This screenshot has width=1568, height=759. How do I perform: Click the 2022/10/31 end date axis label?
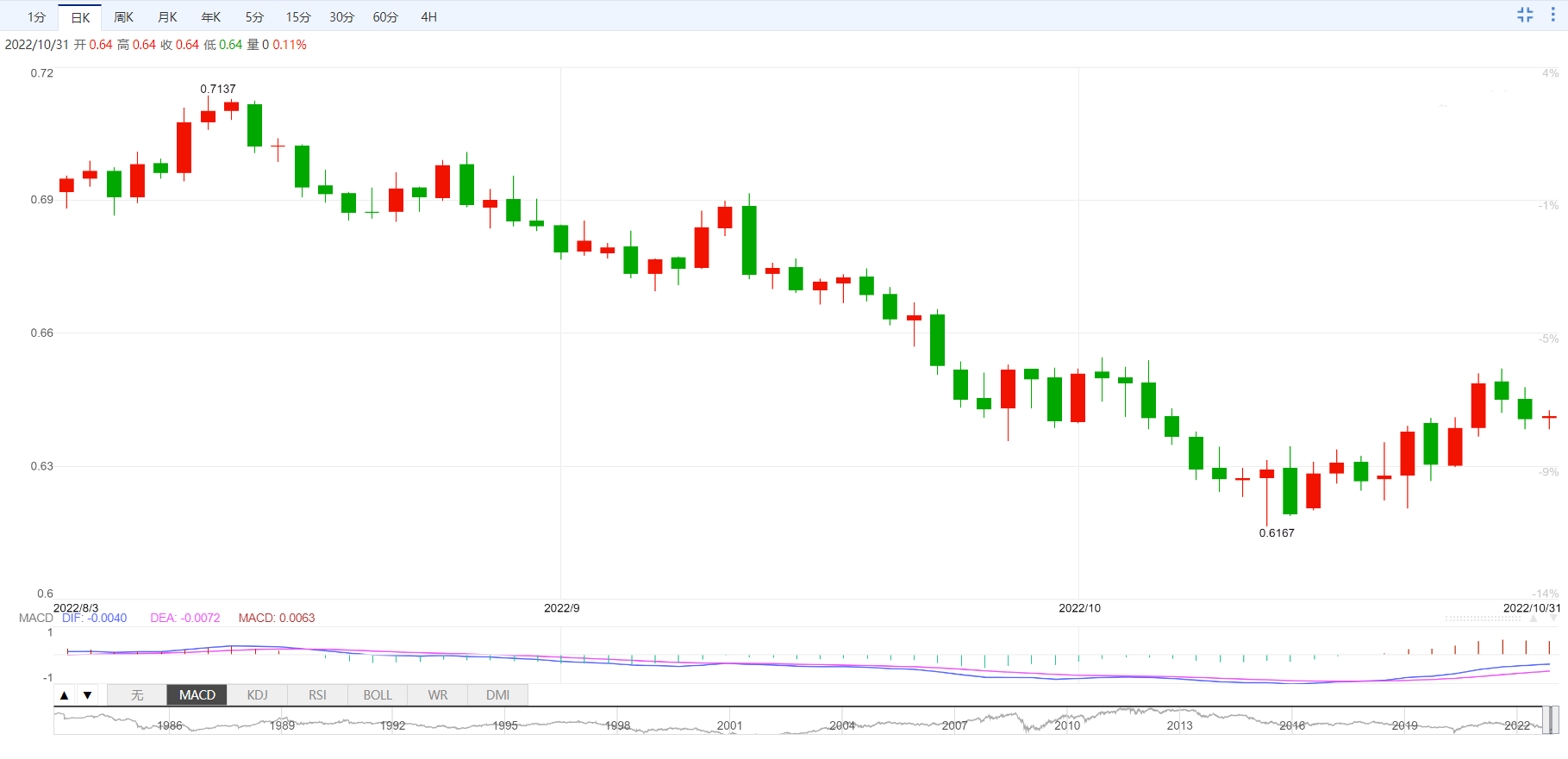click(x=1532, y=608)
